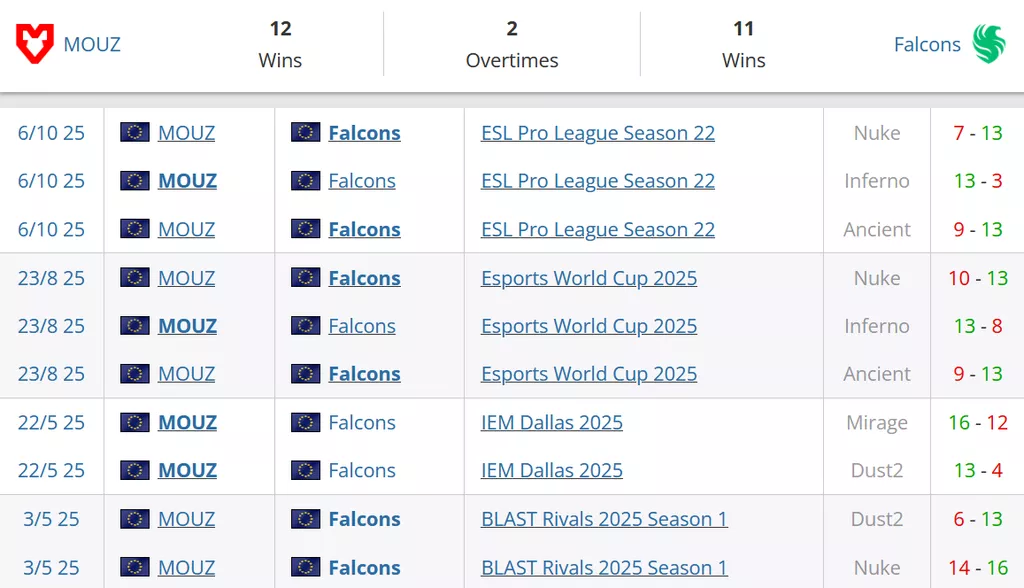Click the EU flag beside MOUZ on the 13 - 8 Inferno row
This screenshot has width=1024, height=588.
135,326
